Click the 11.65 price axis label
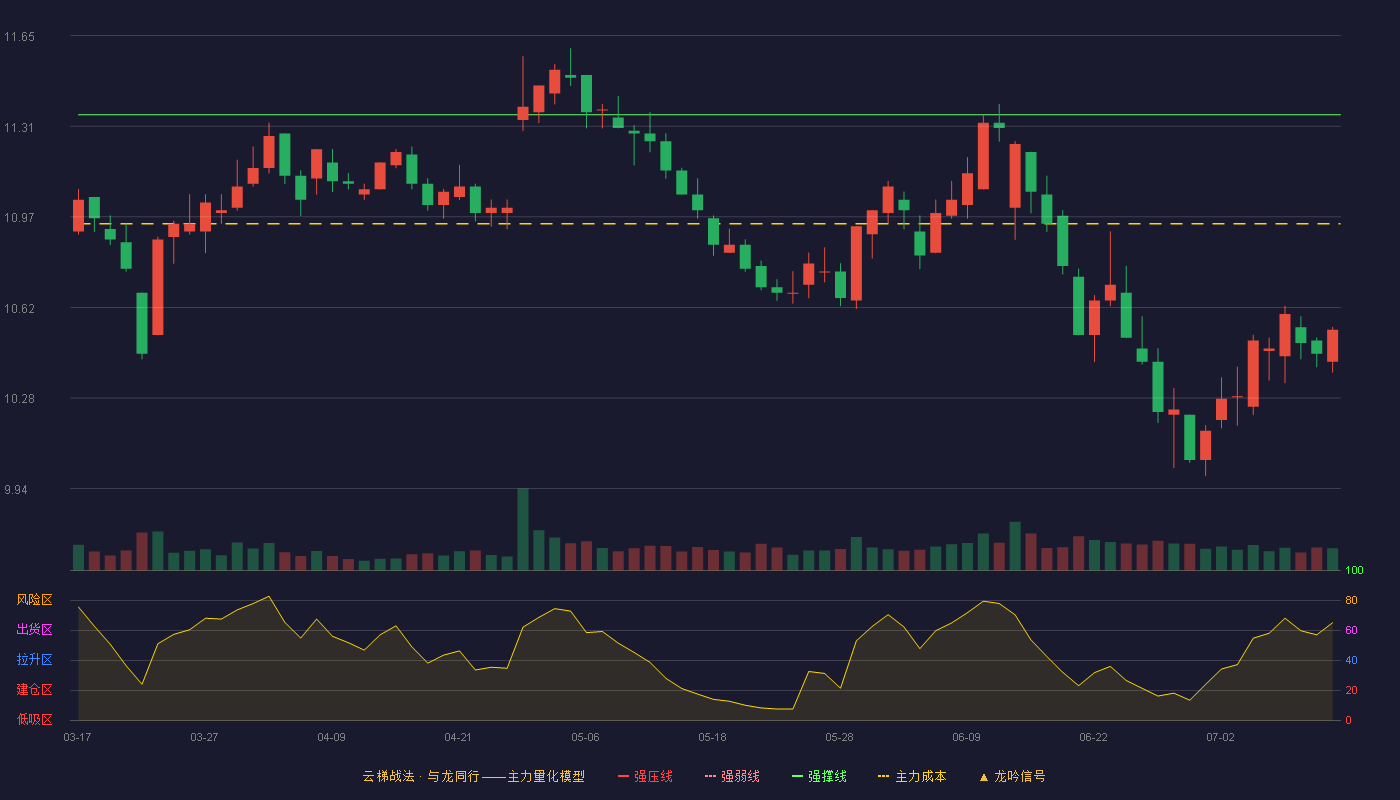 tap(19, 37)
